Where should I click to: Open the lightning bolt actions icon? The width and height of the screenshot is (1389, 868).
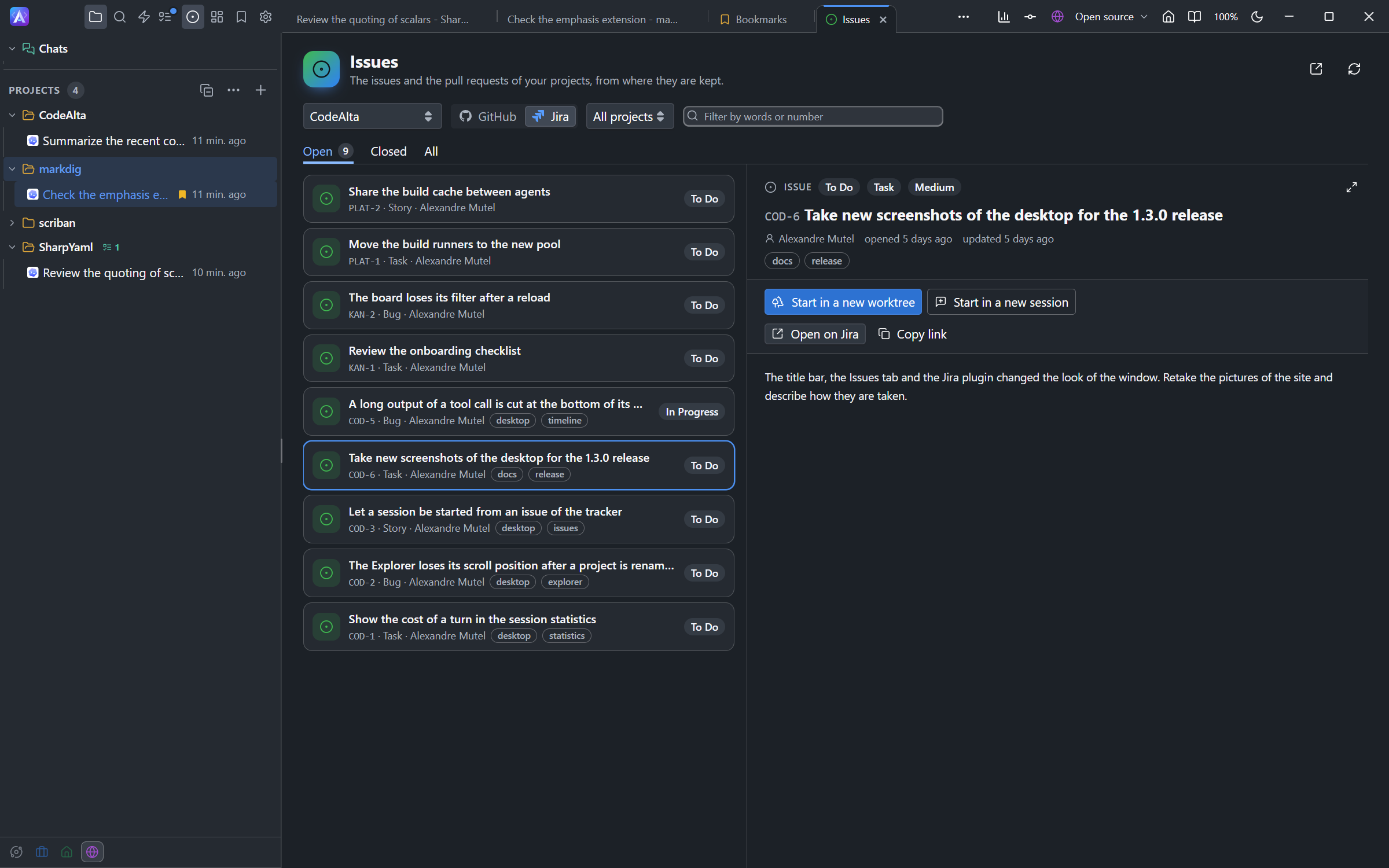[144, 17]
